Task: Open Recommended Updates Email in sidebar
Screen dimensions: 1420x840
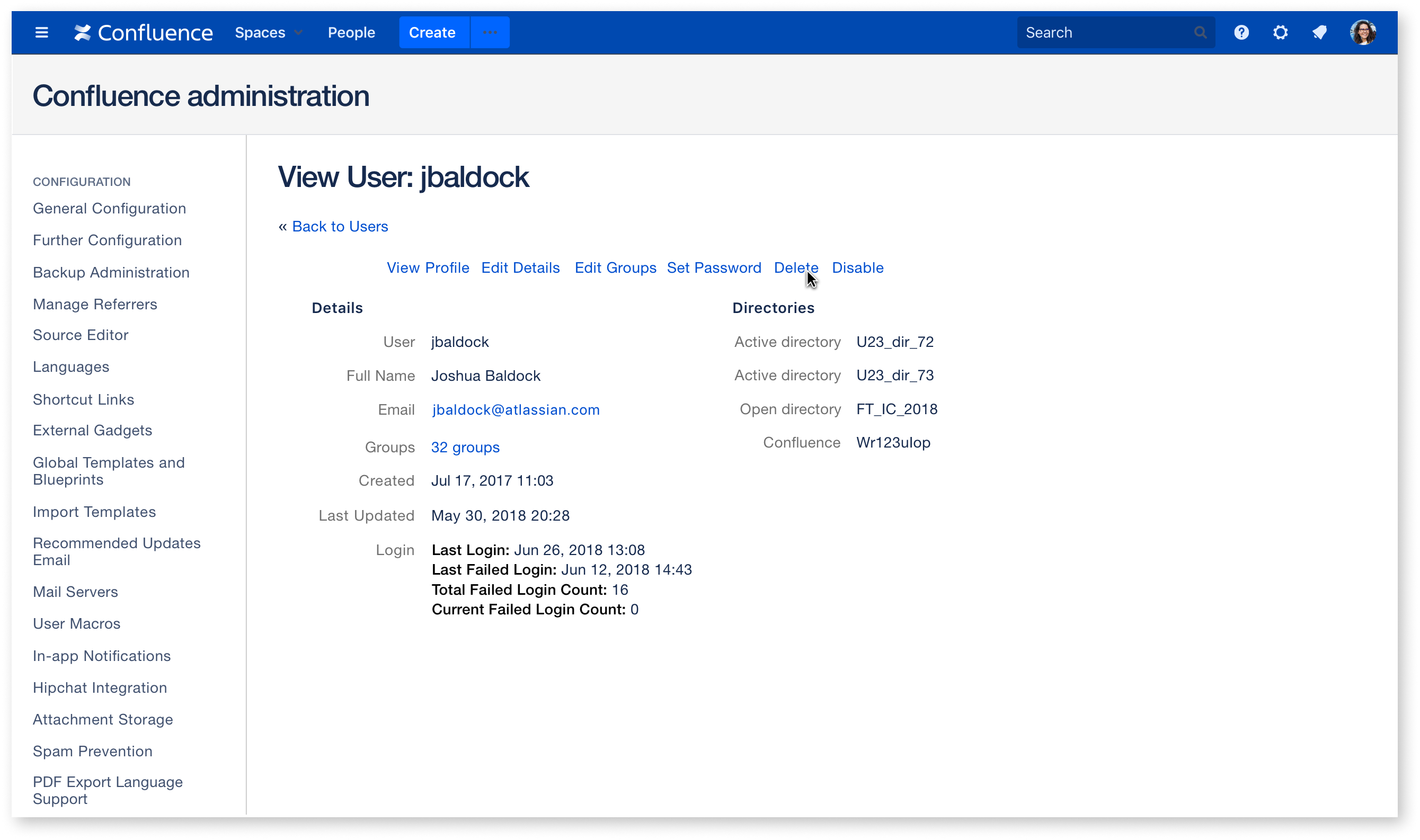Action: click(x=117, y=551)
